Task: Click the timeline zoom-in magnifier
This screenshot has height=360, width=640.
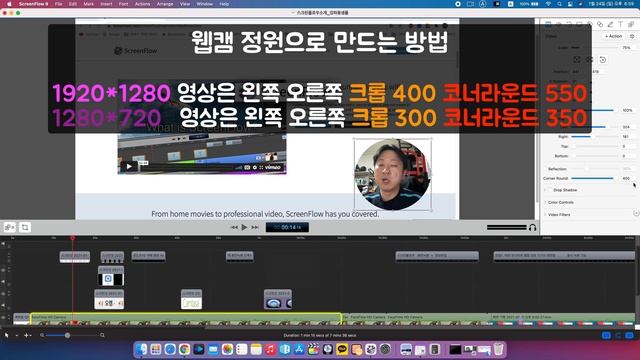Action: (x=102, y=335)
